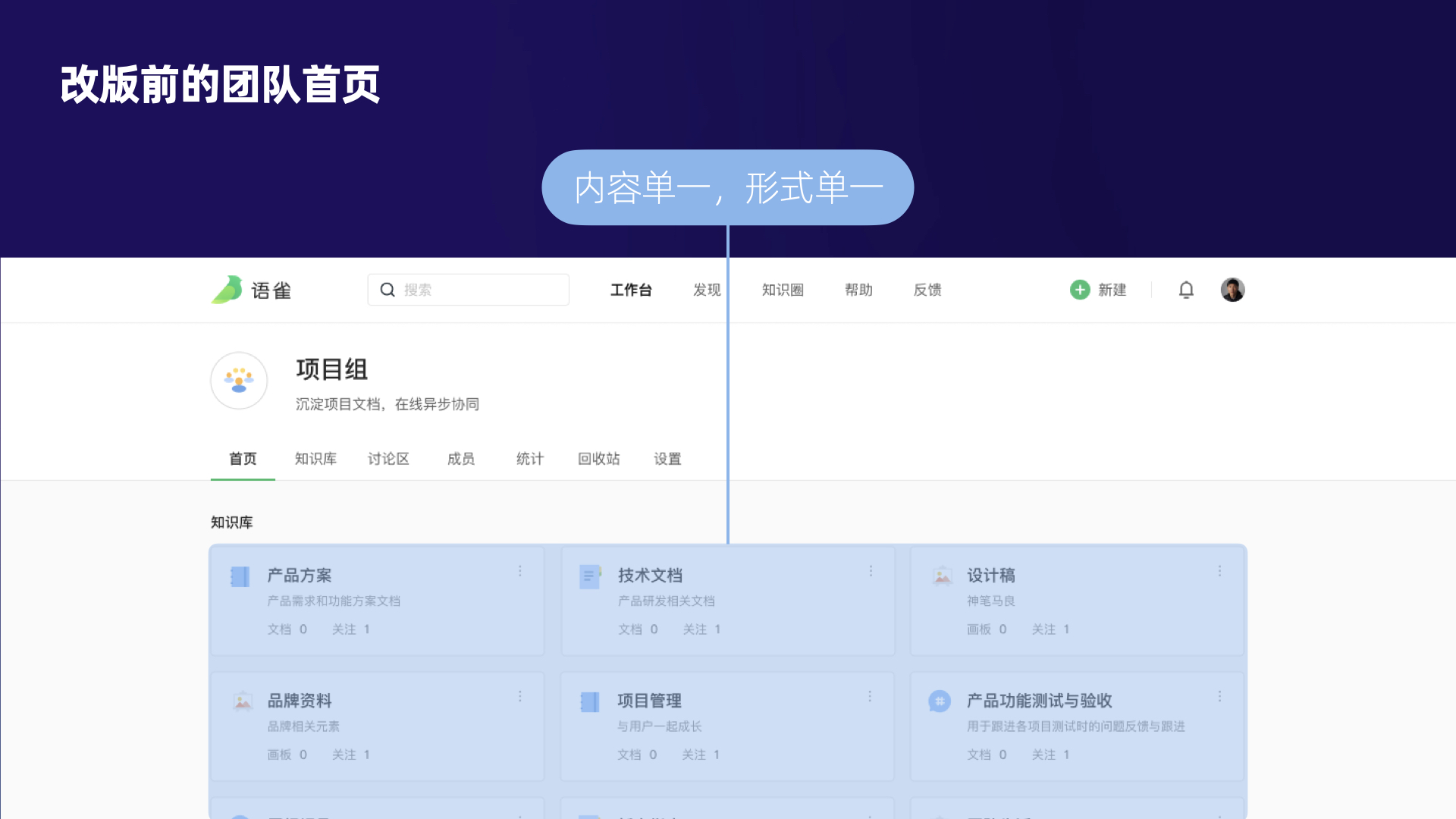Go to 工作台 in top navigation

click(x=631, y=290)
